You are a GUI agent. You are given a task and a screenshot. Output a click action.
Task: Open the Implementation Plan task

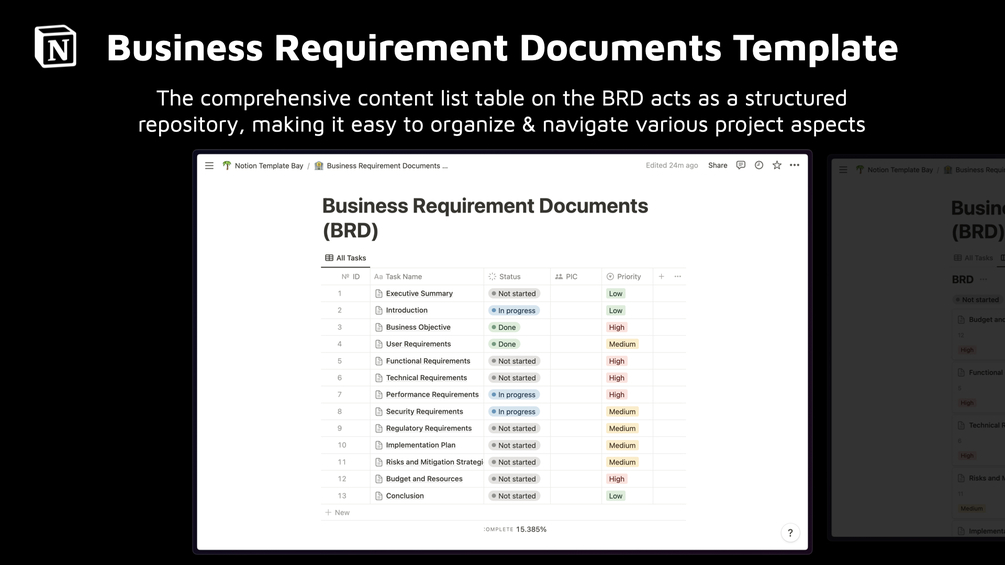420,445
